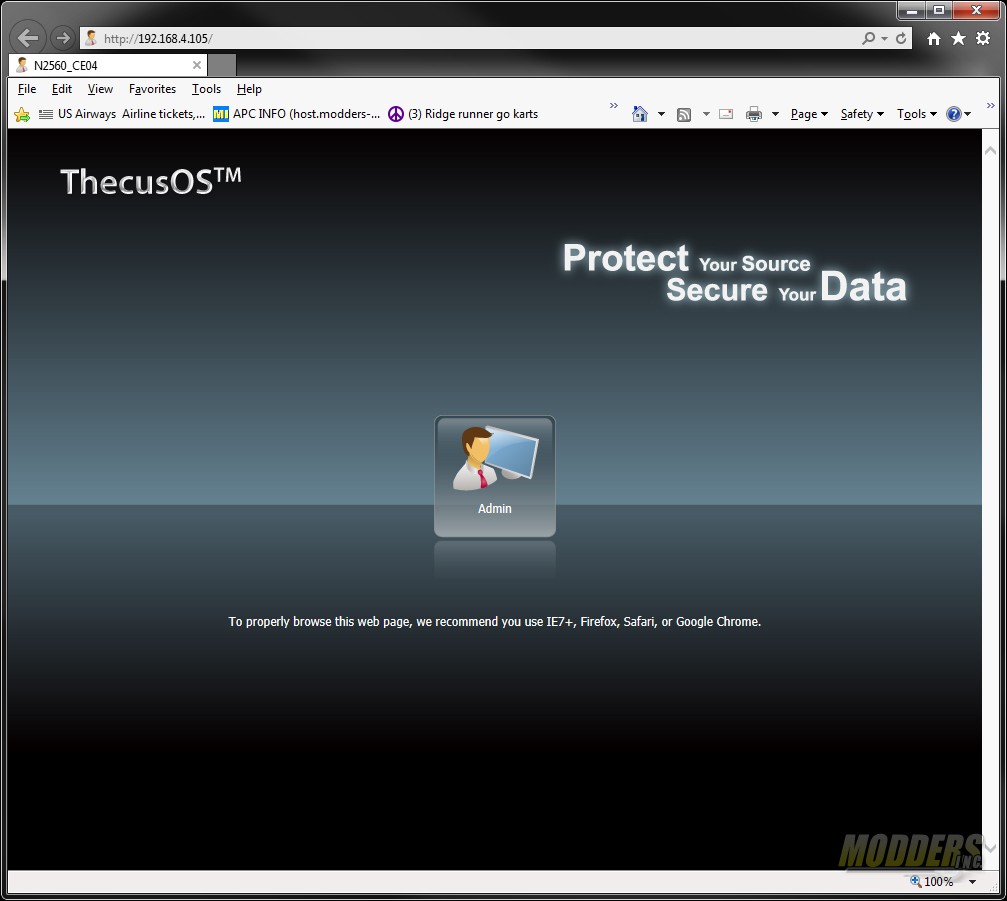Open a new blank tab
This screenshot has height=901, width=1007.
click(222, 65)
